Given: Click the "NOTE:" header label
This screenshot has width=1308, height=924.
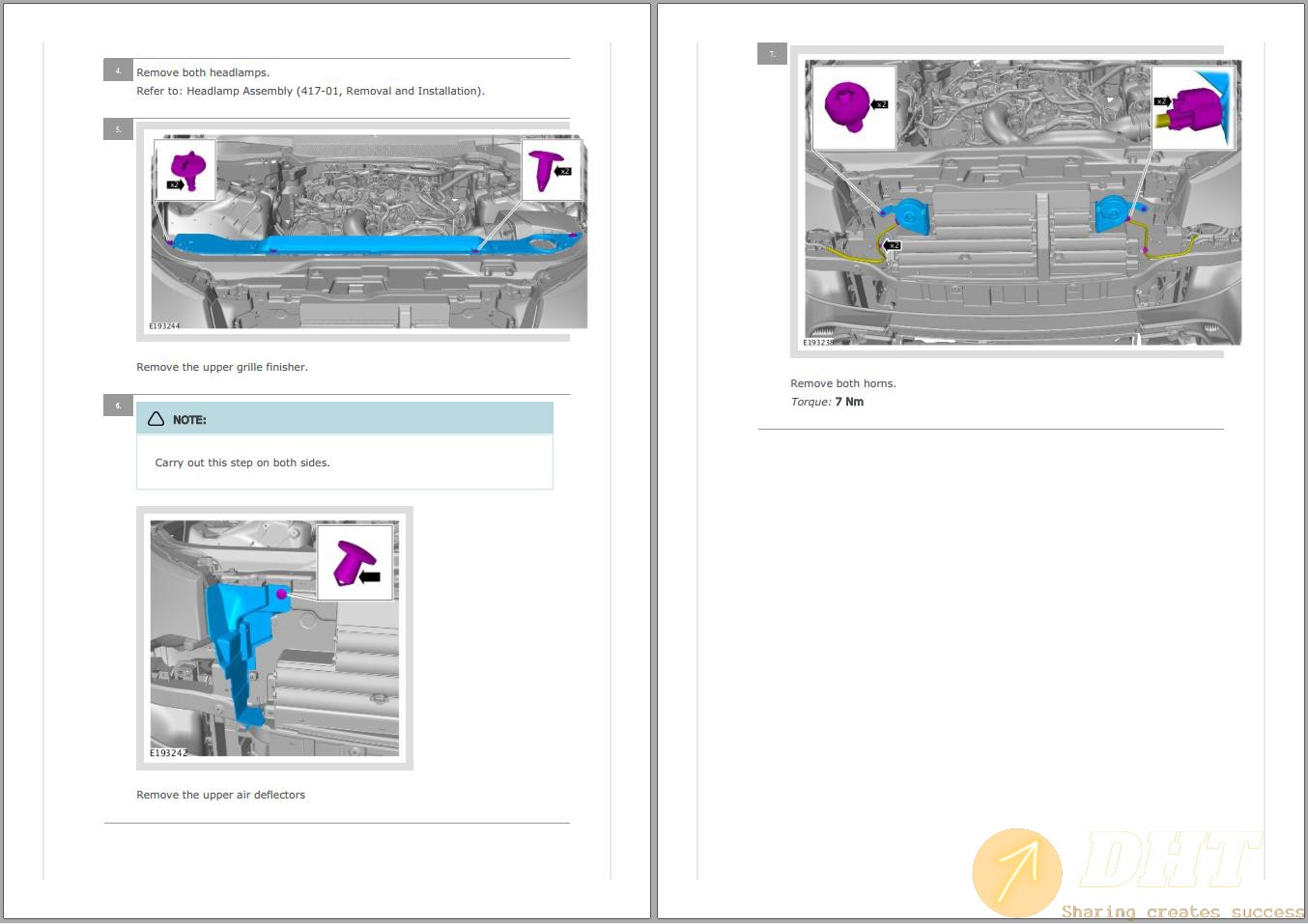Looking at the screenshot, I should point(189,420).
